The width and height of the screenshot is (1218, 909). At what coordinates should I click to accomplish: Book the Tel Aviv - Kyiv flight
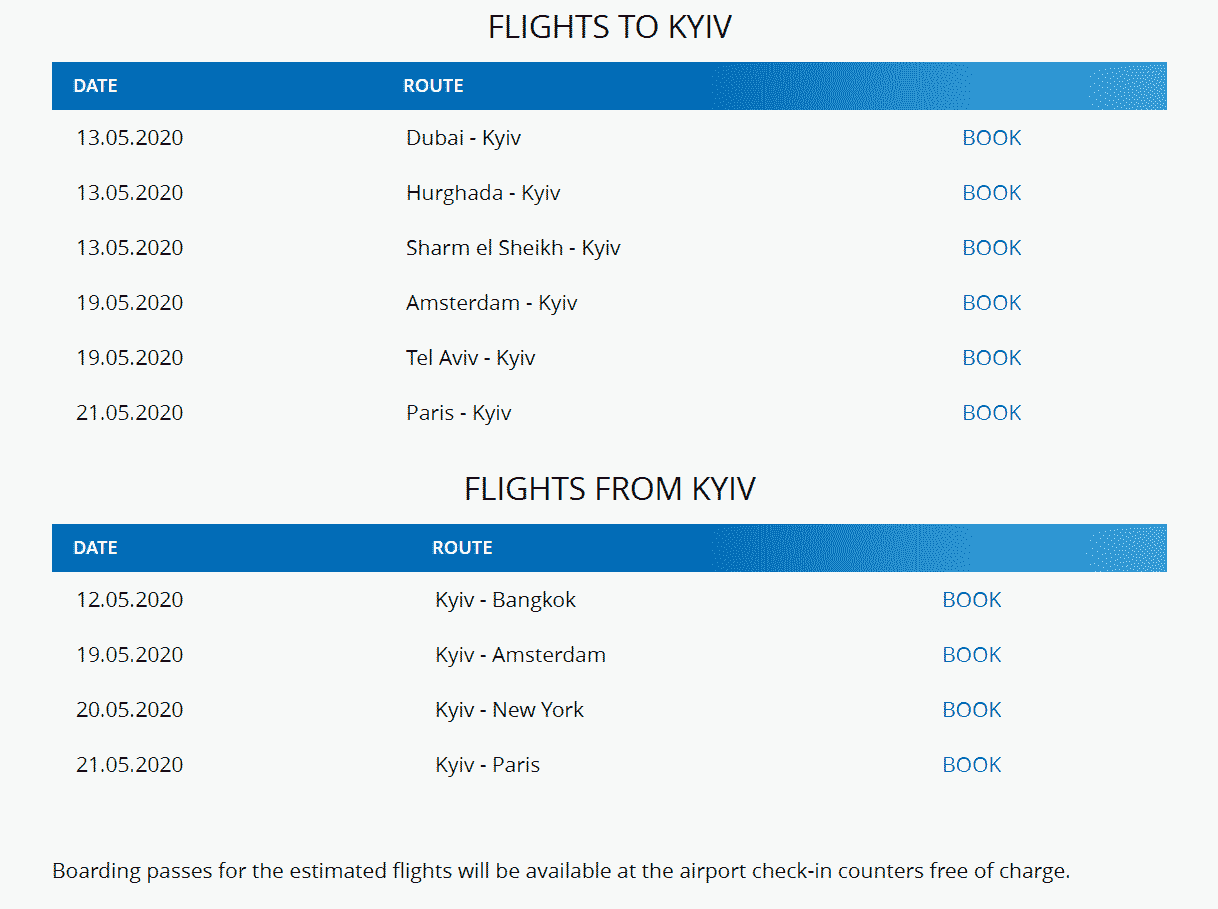[x=991, y=358]
